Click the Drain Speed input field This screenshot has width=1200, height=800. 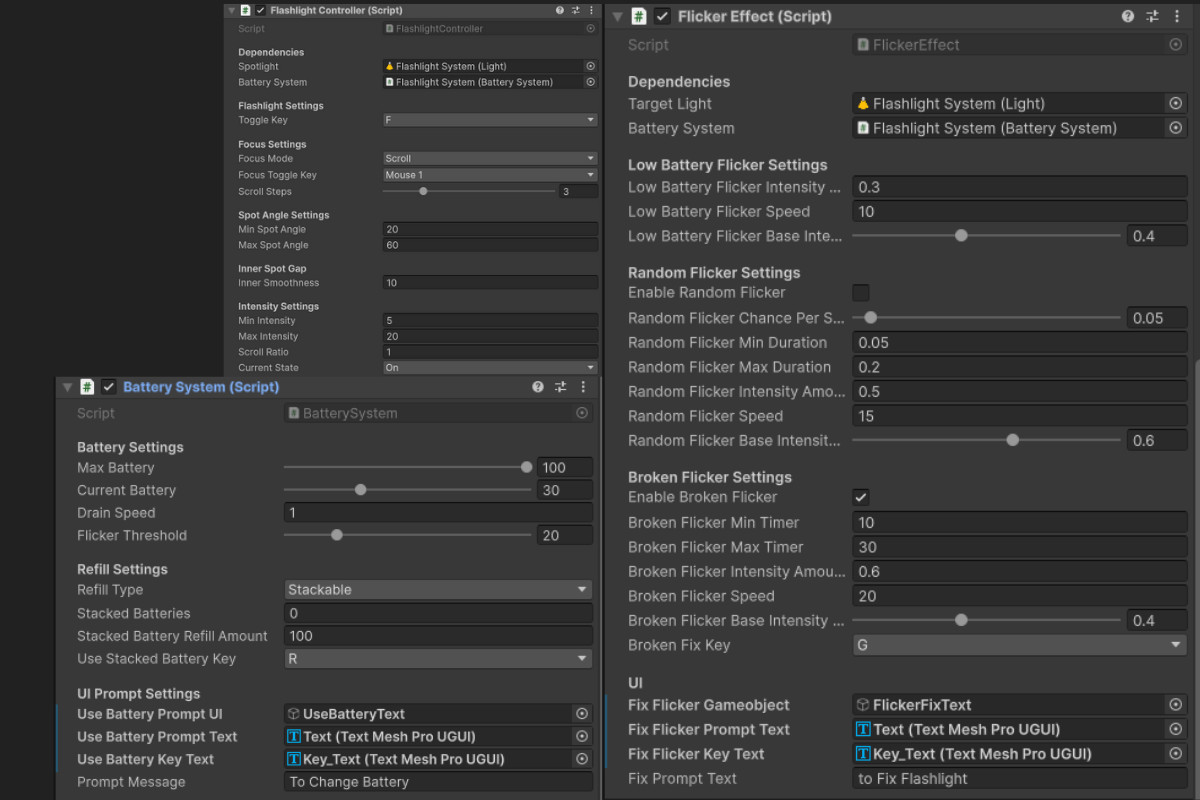(x=438, y=513)
